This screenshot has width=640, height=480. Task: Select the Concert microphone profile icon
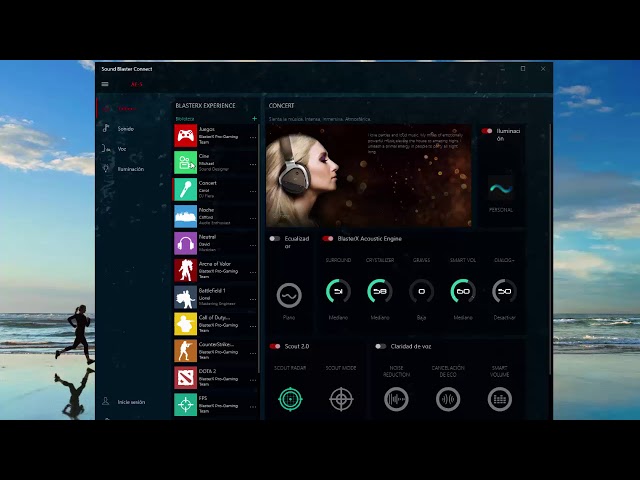click(x=185, y=189)
